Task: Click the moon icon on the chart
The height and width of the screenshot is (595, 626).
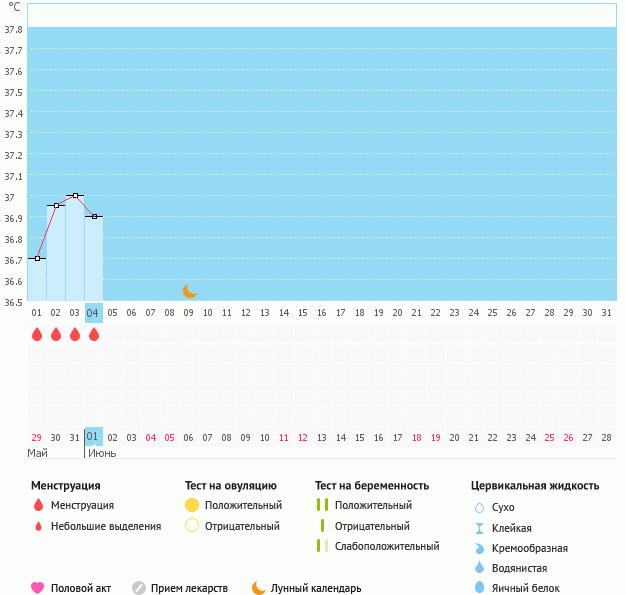Action: tap(189, 290)
